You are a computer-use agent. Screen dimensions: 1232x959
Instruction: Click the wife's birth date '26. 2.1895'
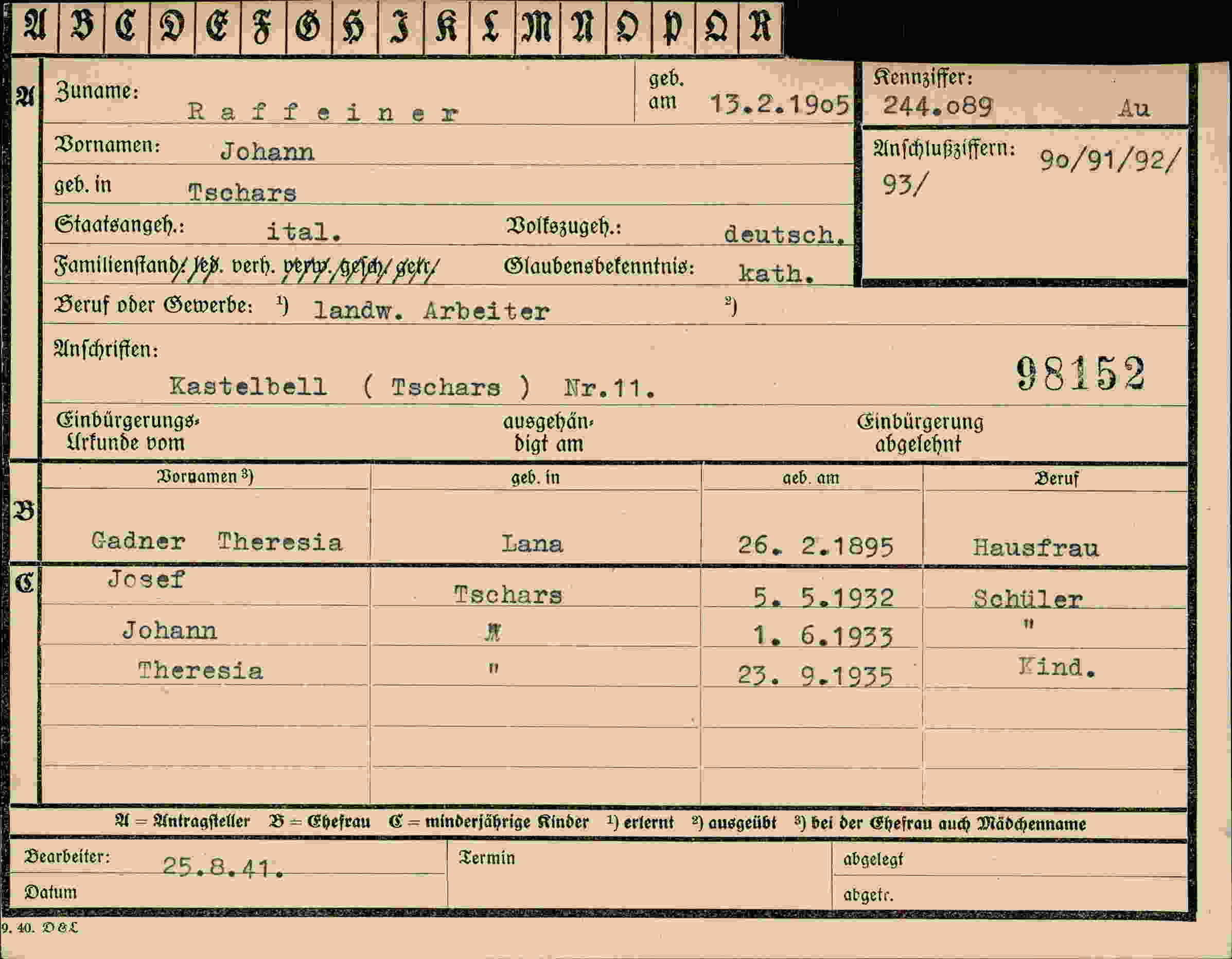pyautogui.click(x=816, y=546)
